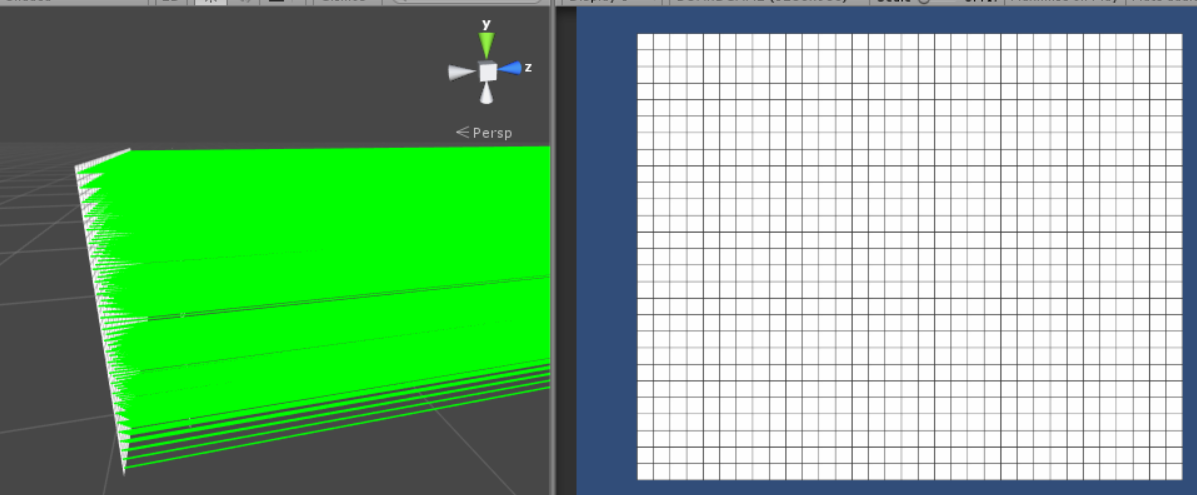Screen dimensions: 1197x495
Task: Click the green Y axis cone on the gizmo
Action: tap(486, 45)
